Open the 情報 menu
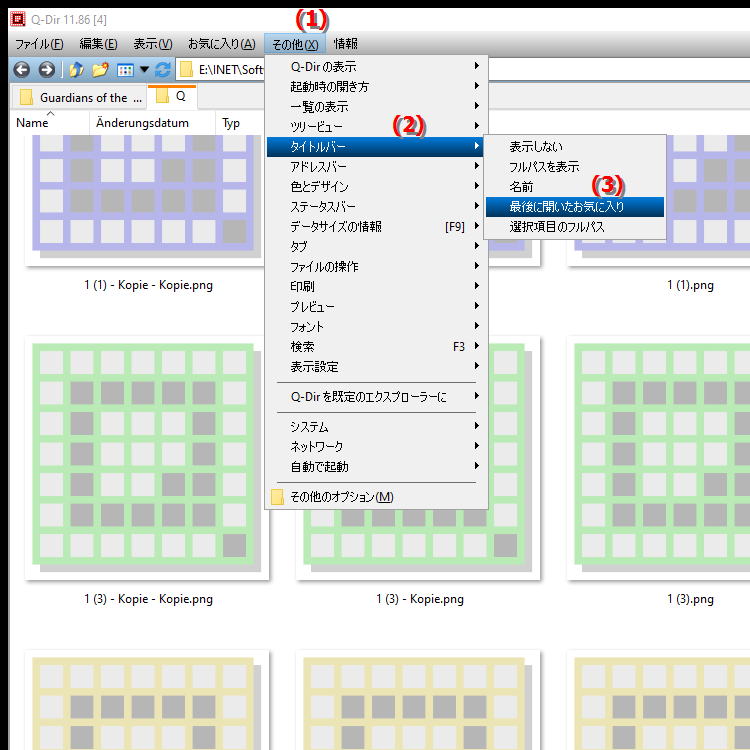This screenshot has height=750, width=750. (x=345, y=44)
